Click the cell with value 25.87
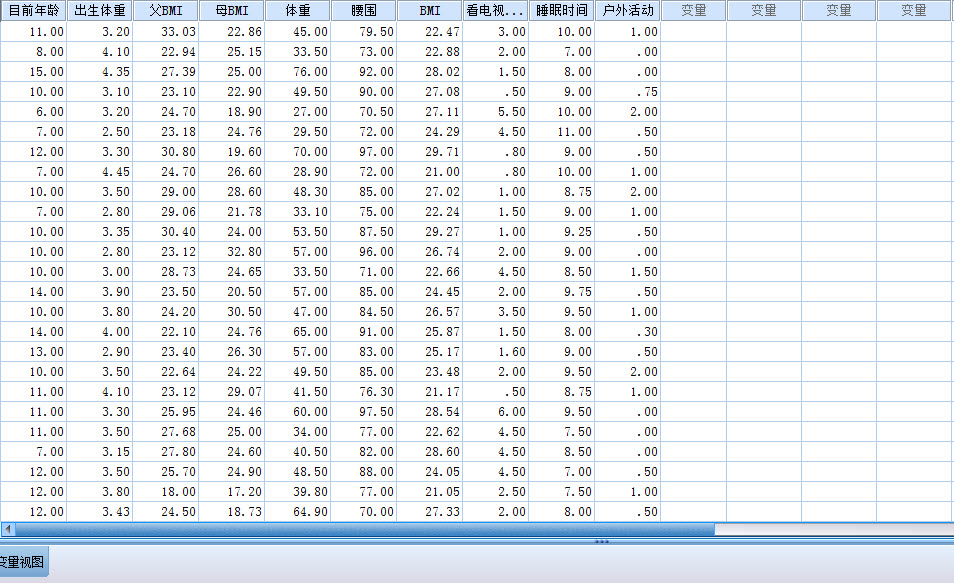The image size is (954, 583). click(x=430, y=332)
